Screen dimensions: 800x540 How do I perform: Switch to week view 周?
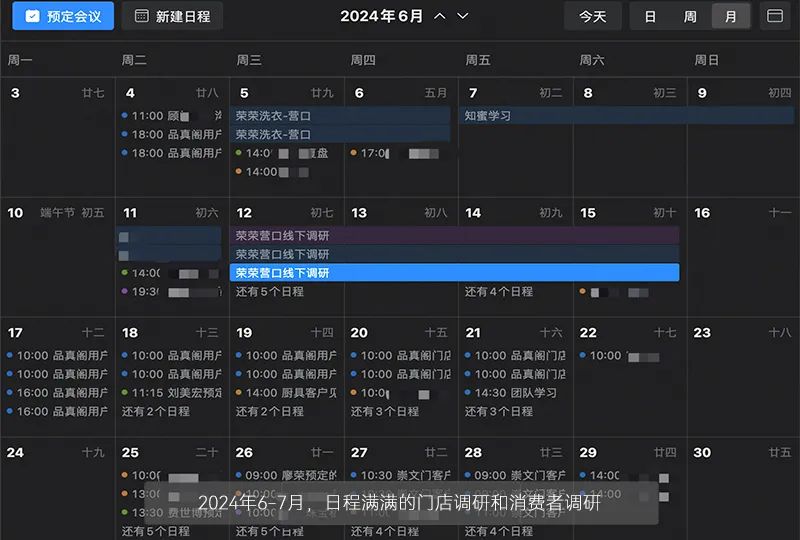[x=690, y=16]
